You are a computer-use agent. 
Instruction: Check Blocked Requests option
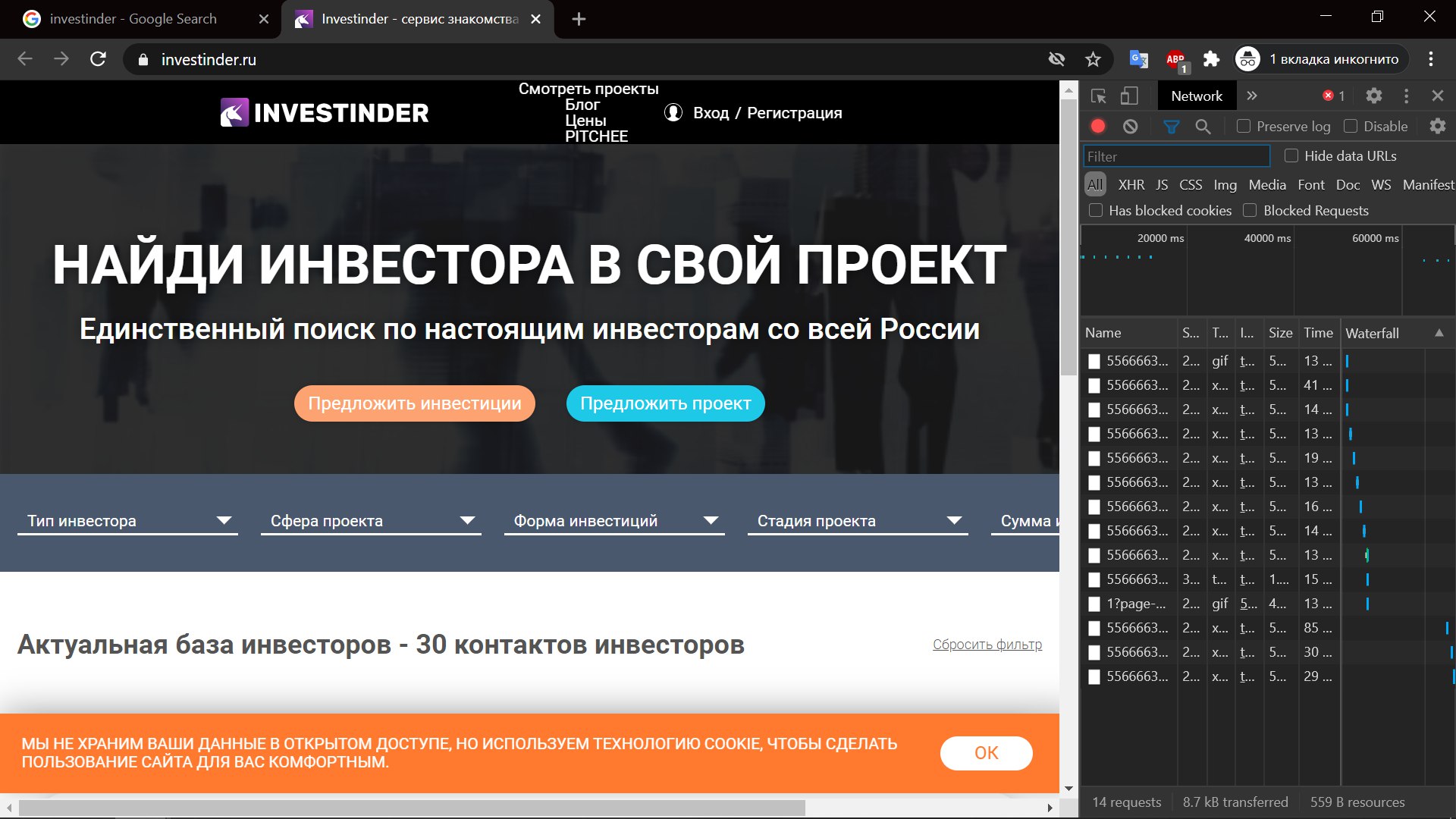coord(1250,210)
